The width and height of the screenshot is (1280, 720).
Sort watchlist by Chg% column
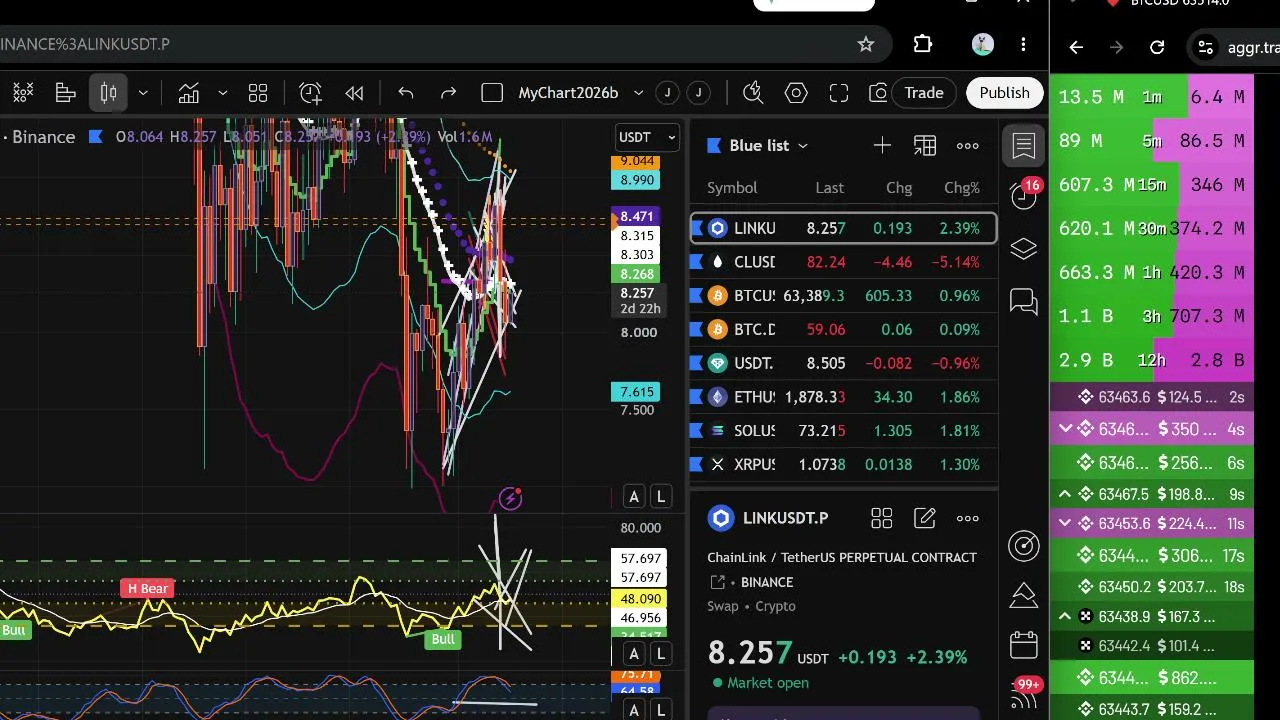962,188
